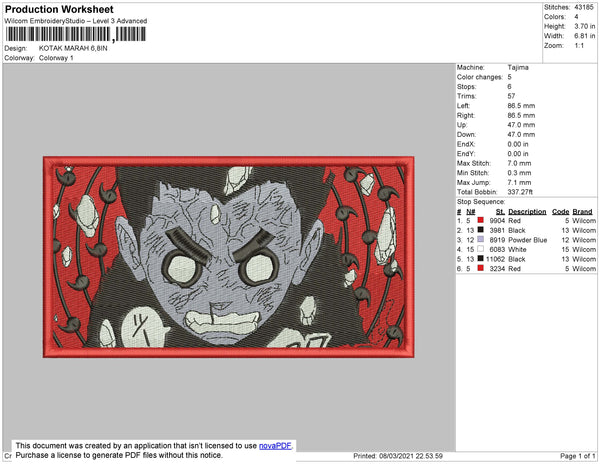This screenshot has width=600, height=464.
Task: Click the Page 1 of 1 footer text
Action: tap(578, 456)
